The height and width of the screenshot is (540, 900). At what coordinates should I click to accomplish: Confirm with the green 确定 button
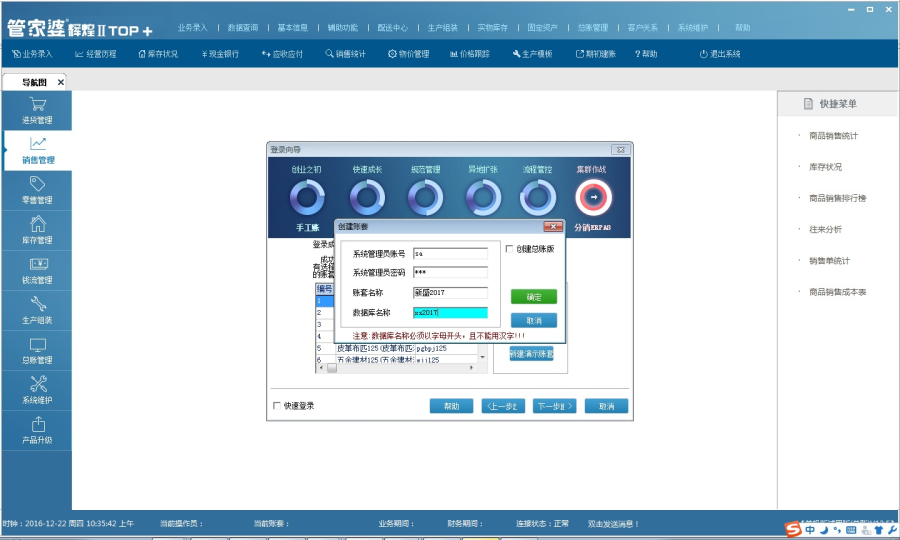[533, 297]
